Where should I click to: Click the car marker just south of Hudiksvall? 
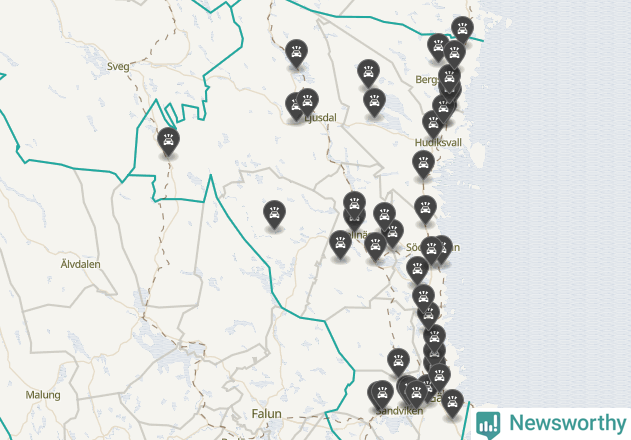(x=423, y=164)
